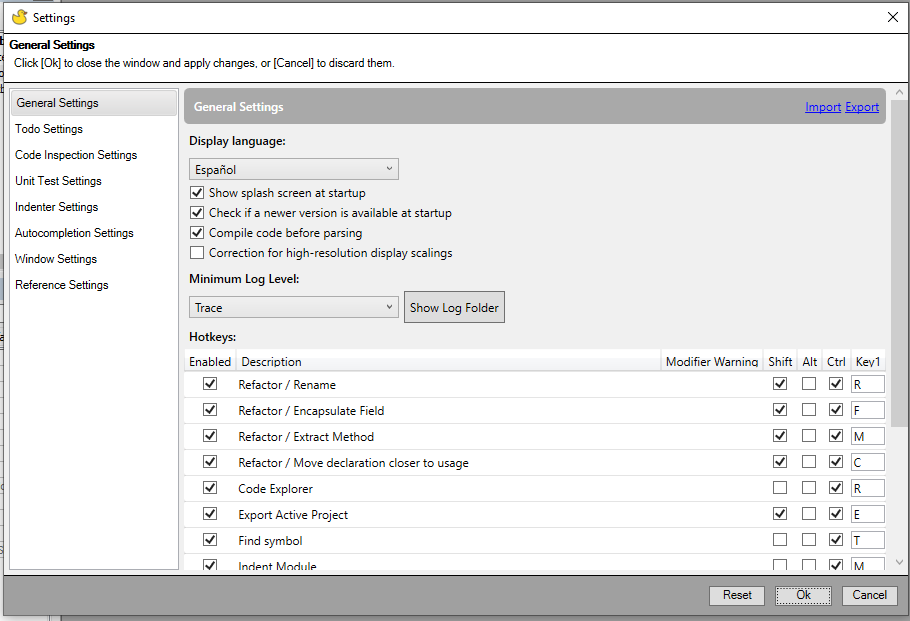Toggle Ctrl for Refactor / Extract Method
The height and width of the screenshot is (621, 910).
click(x=836, y=436)
